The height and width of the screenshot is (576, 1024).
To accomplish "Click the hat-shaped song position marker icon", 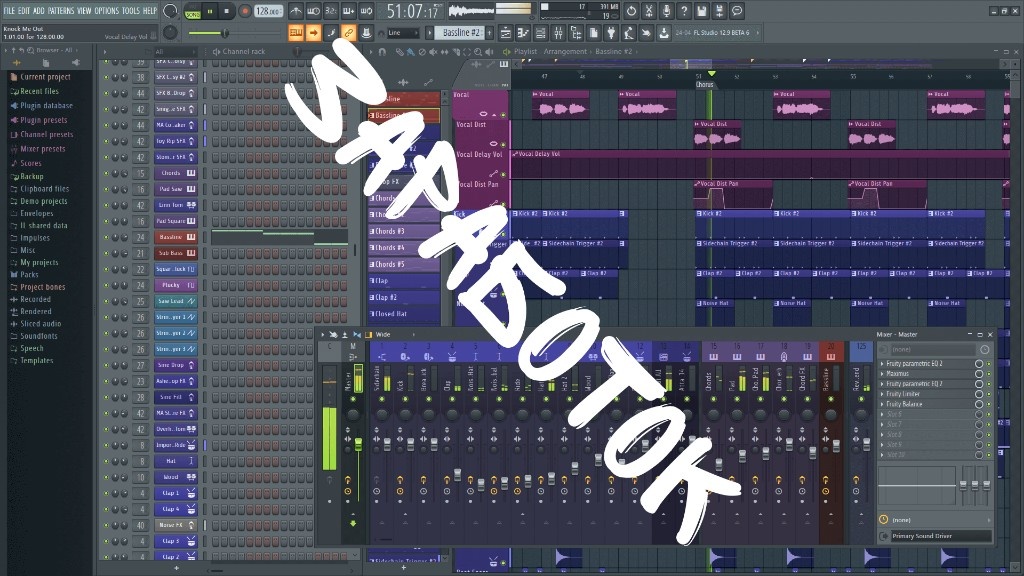I will tap(366, 33).
